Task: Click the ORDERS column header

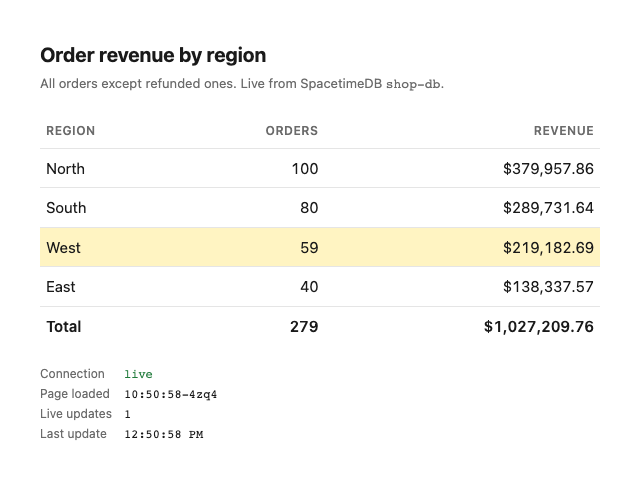Action: (x=291, y=131)
